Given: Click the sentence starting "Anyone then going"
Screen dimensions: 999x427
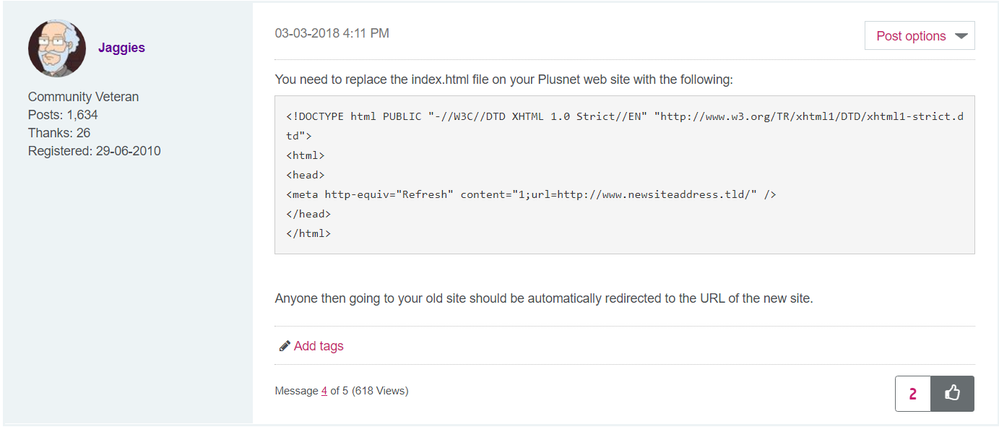Looking at the screenshot, I should point(543,298).
